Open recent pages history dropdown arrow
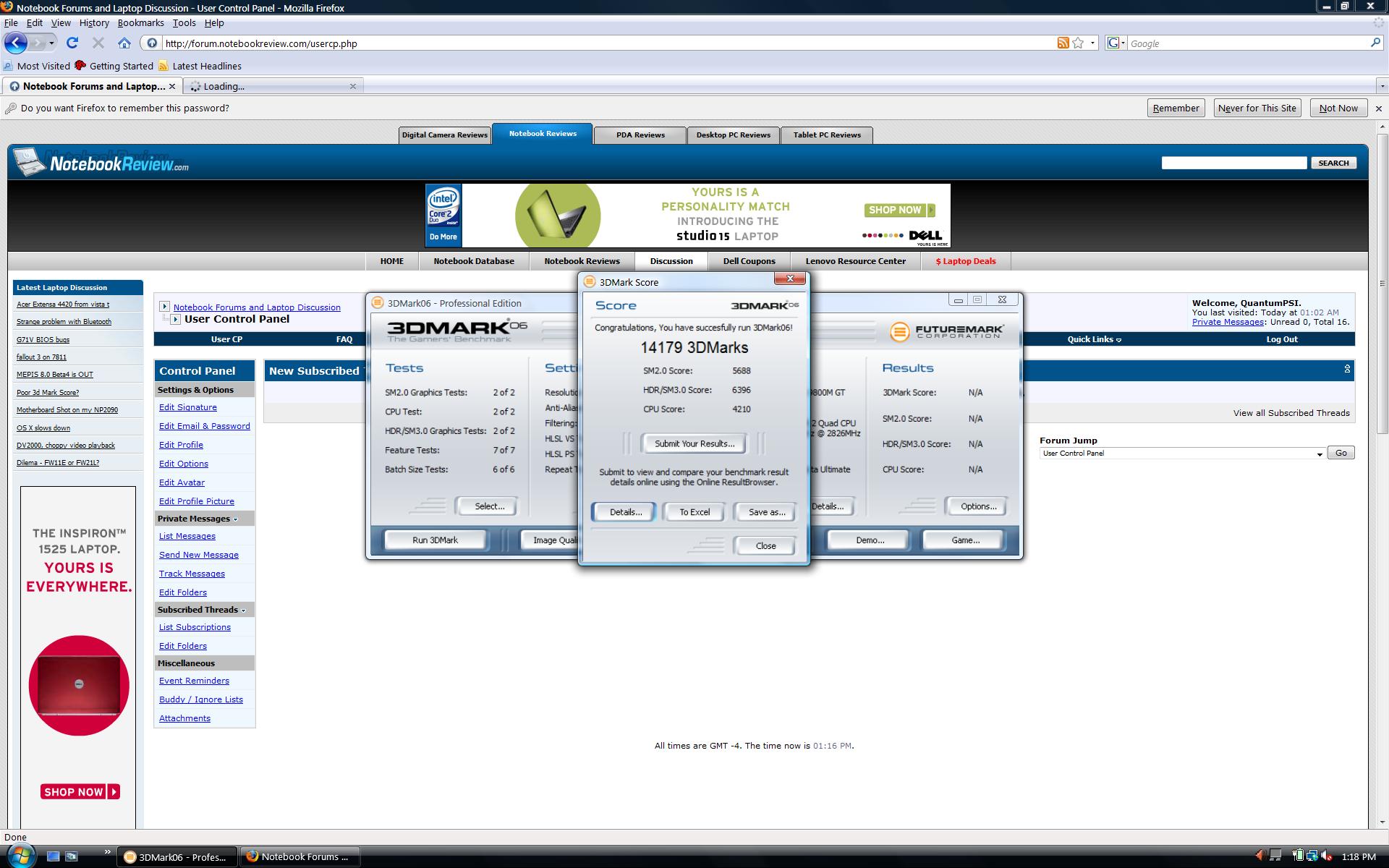 click(51, 43)
